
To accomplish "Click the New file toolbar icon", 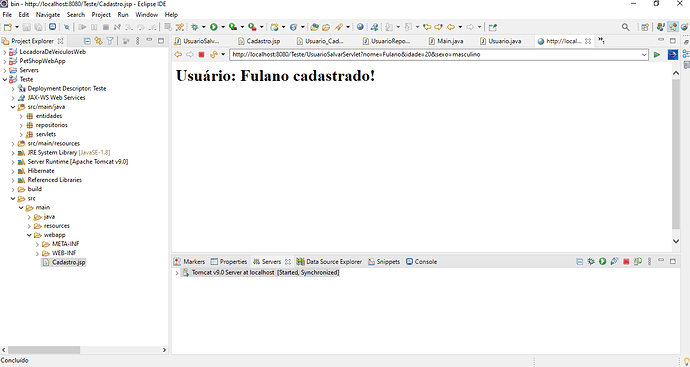I will pyautogui.click(x=8, y=27).
